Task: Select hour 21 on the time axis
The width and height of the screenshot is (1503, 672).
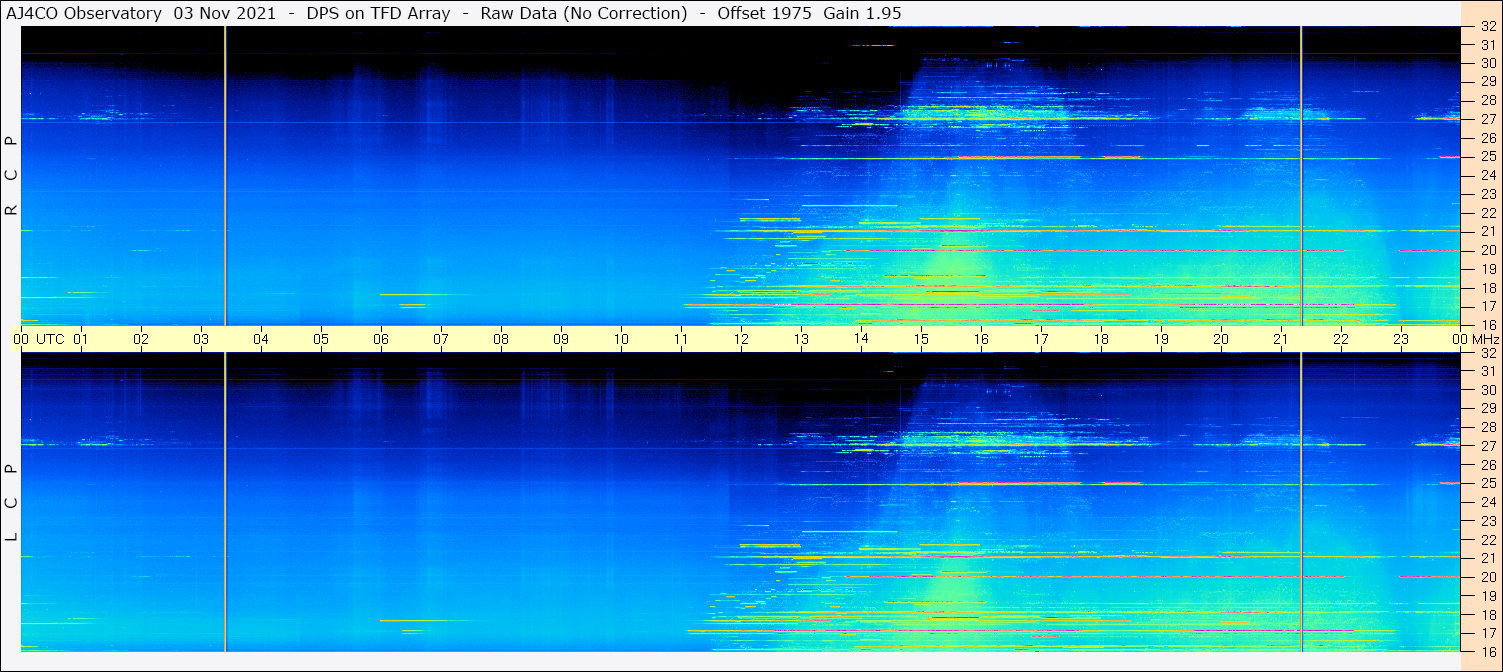Action: 1281,339
